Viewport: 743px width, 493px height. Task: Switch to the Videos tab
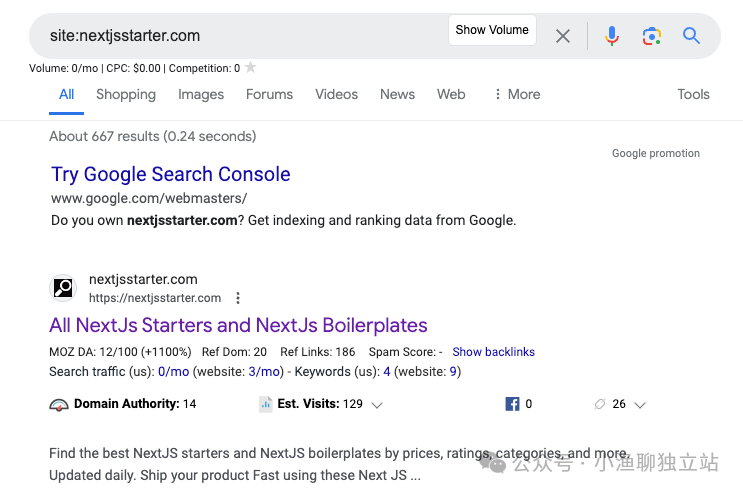click(x=336, y=94)
